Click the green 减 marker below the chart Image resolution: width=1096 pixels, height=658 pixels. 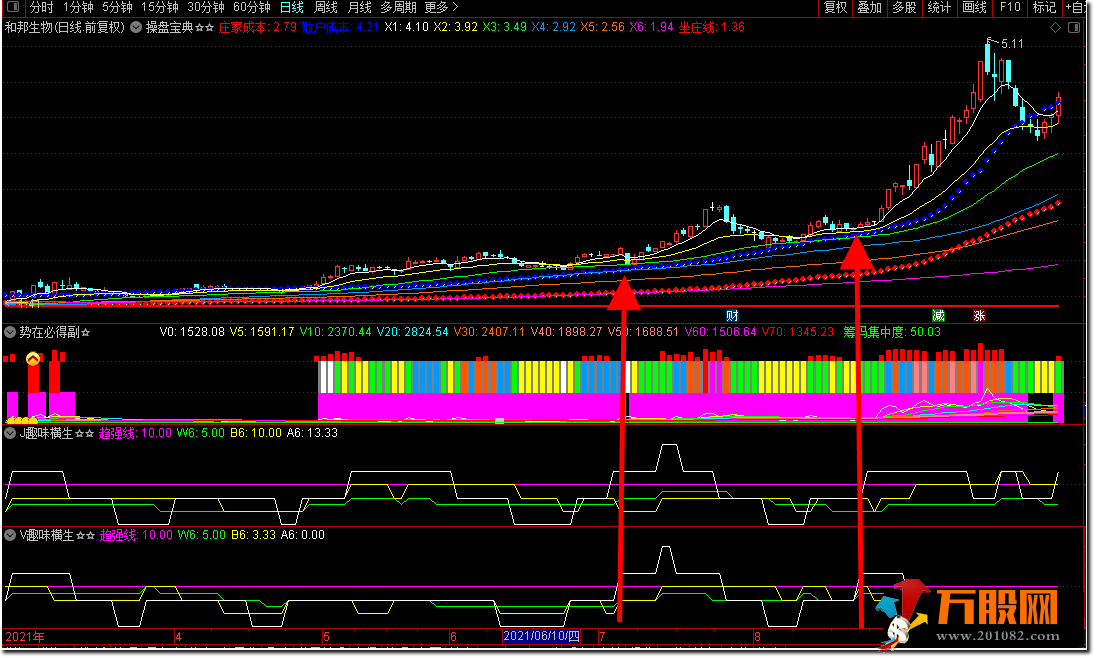point(938,315)
